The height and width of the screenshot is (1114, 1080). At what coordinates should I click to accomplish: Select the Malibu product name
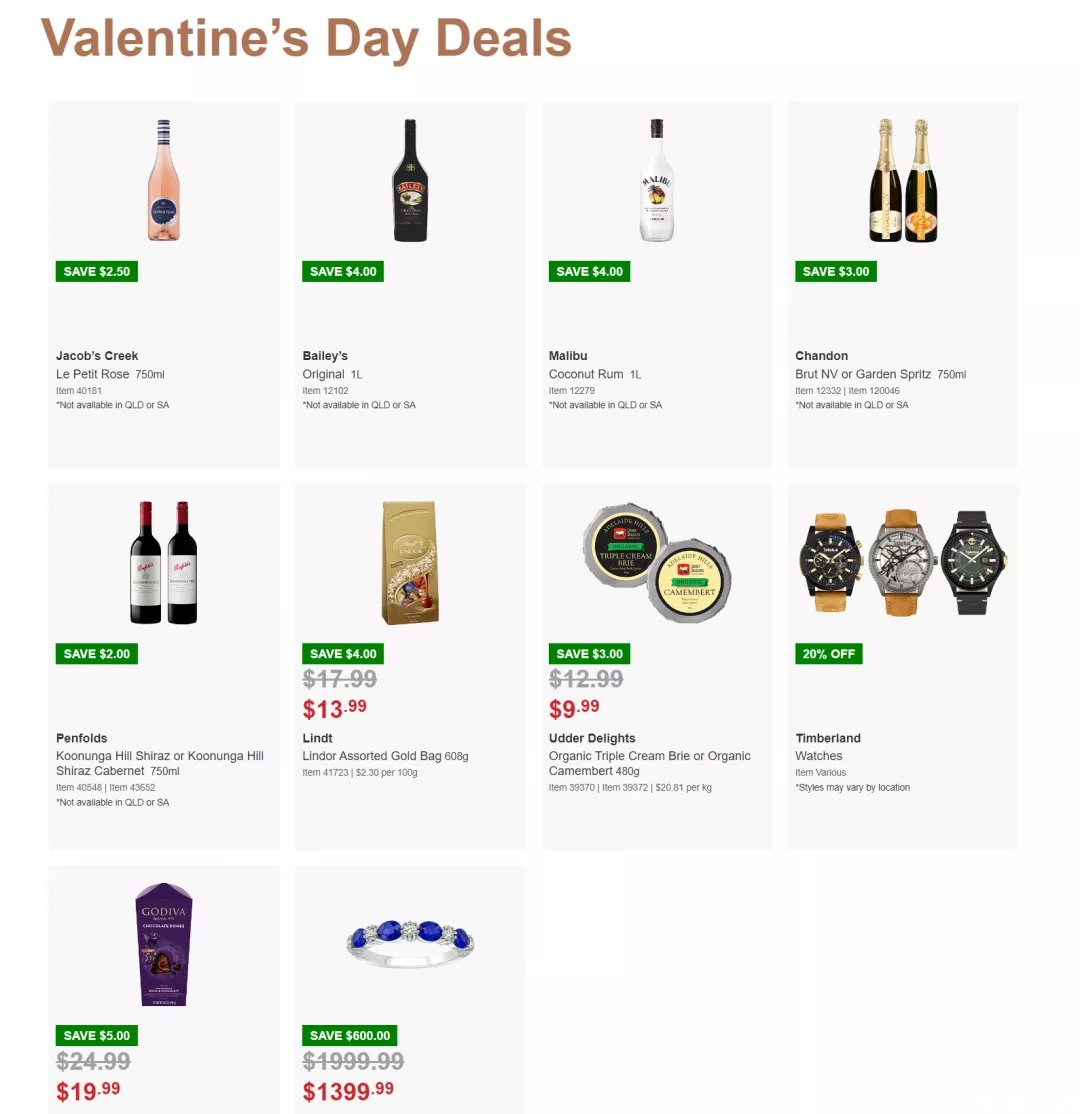[568, 355]
